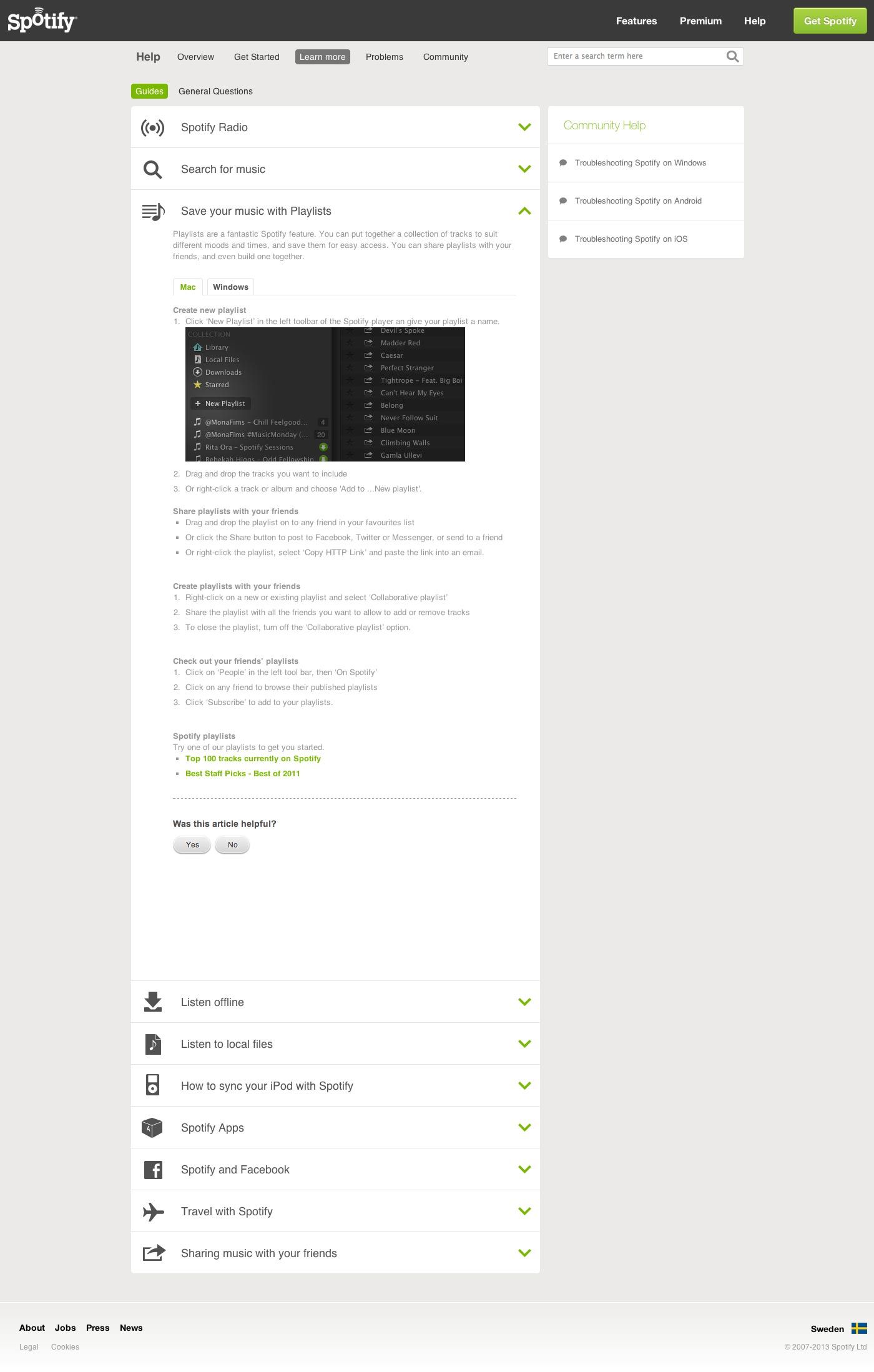Image resolution: width=874 pixels, height=1372 pixels.
Task: Select the Mac instructions tab
Action: (x=187, y=287)
